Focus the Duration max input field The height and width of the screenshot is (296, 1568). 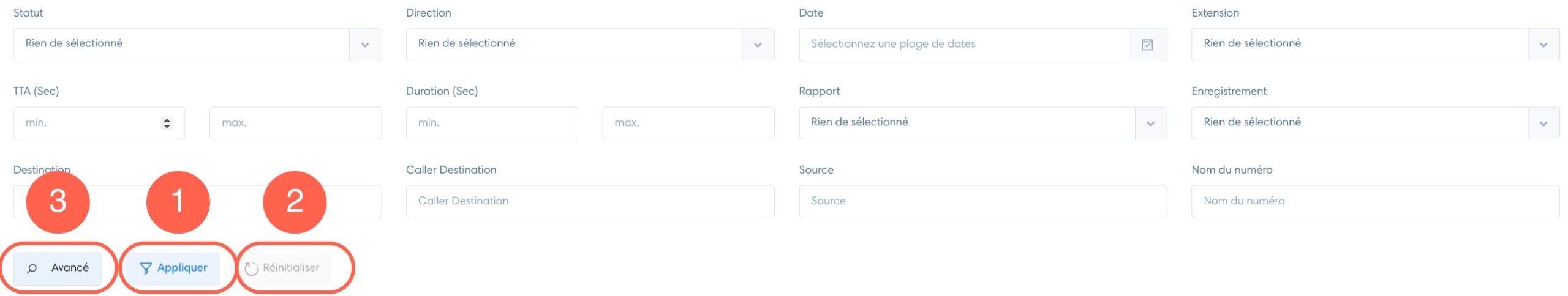point(688,123)
